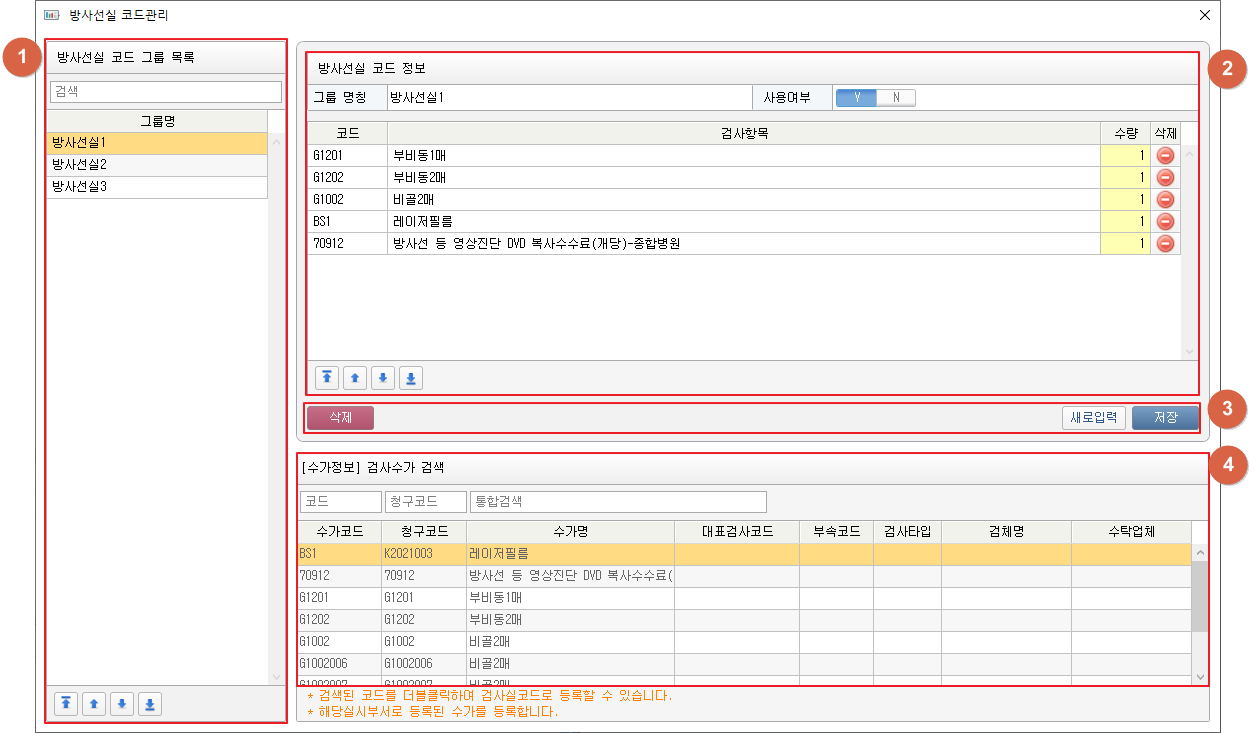Save with the 저장 button
Screen dimensions: 1258x733
click(x=1165, y=417)
